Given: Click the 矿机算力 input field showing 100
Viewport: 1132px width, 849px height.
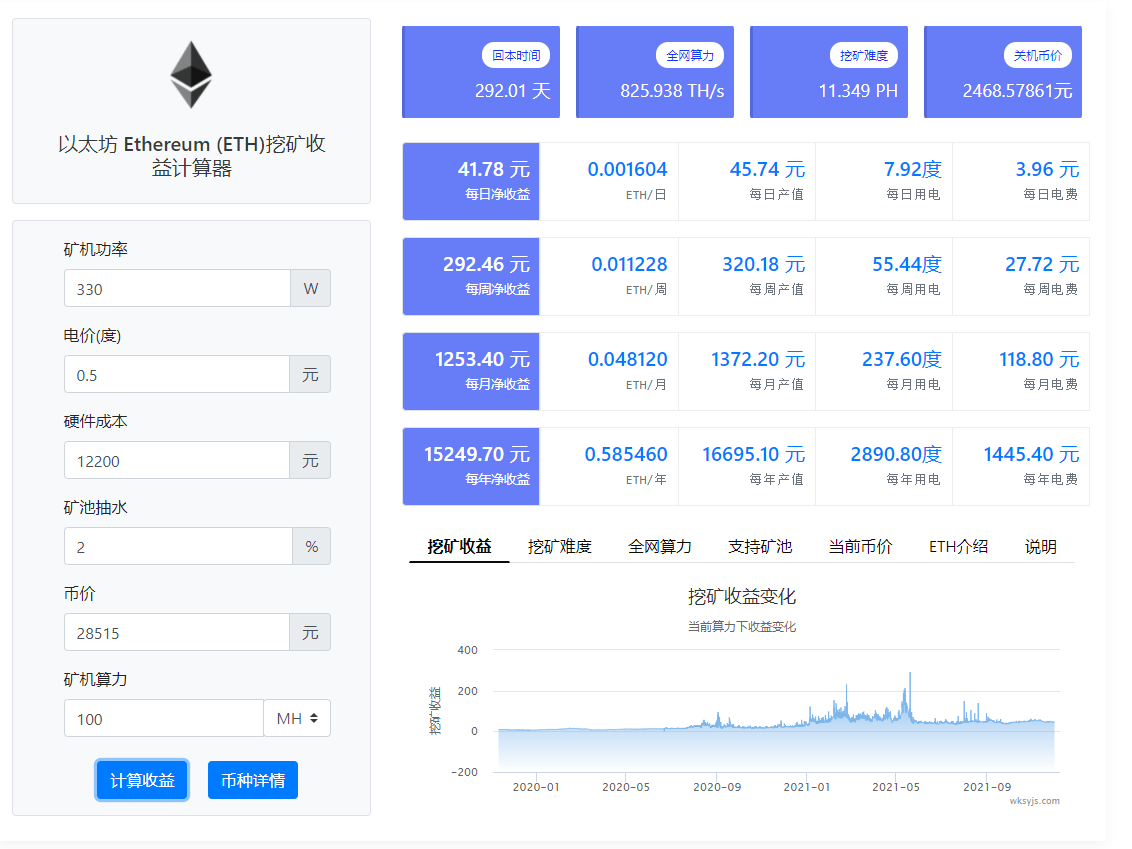Looking at the screenshot, I should click(164, 718).
